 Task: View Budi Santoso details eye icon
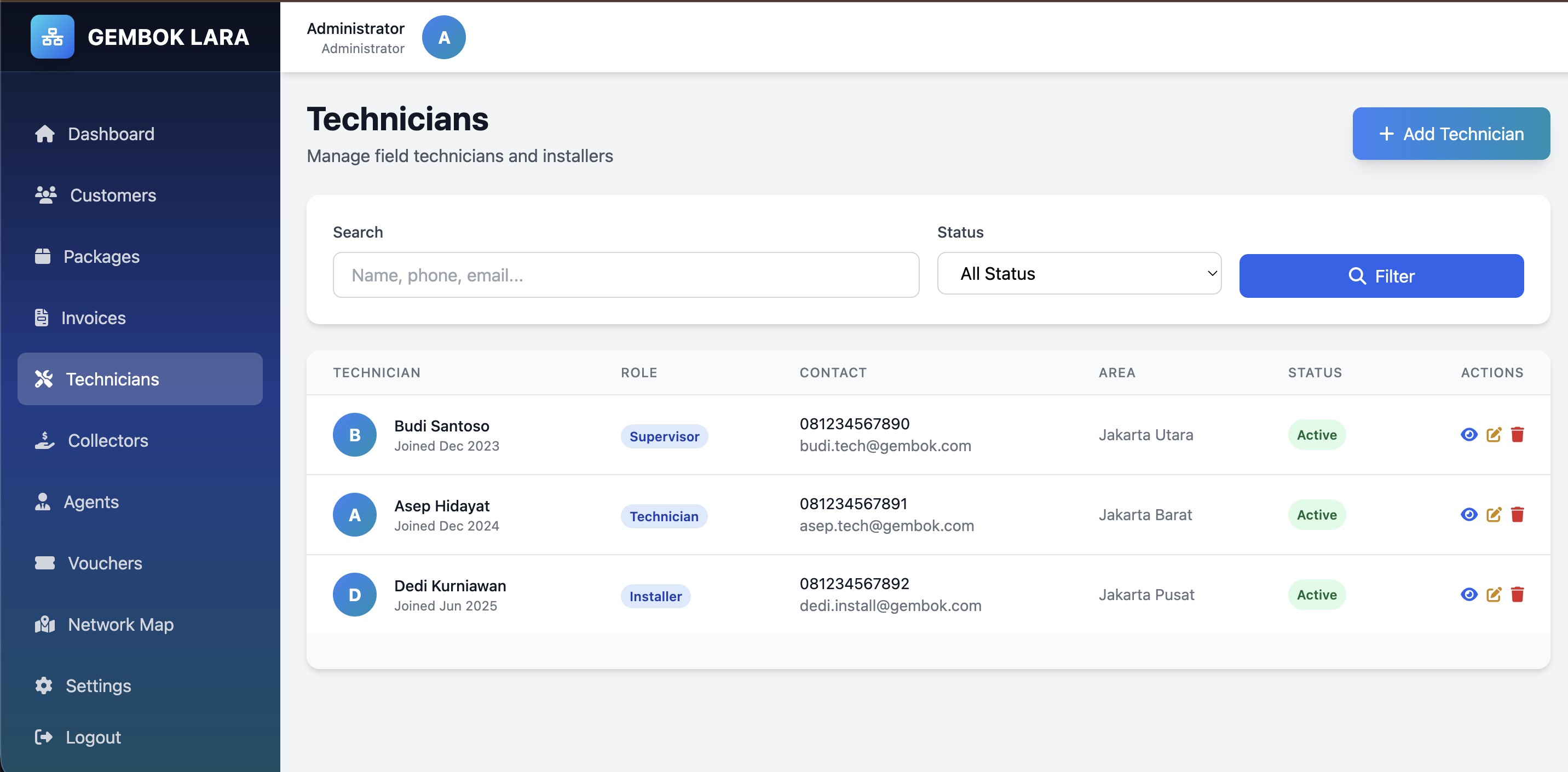(x=1469, y=435)
